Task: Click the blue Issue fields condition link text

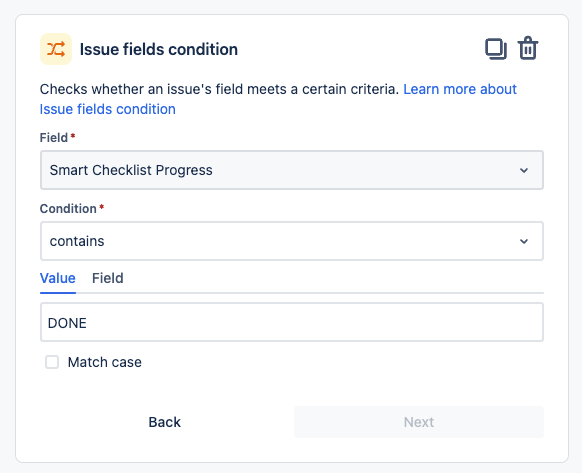Action: (108, 109)
